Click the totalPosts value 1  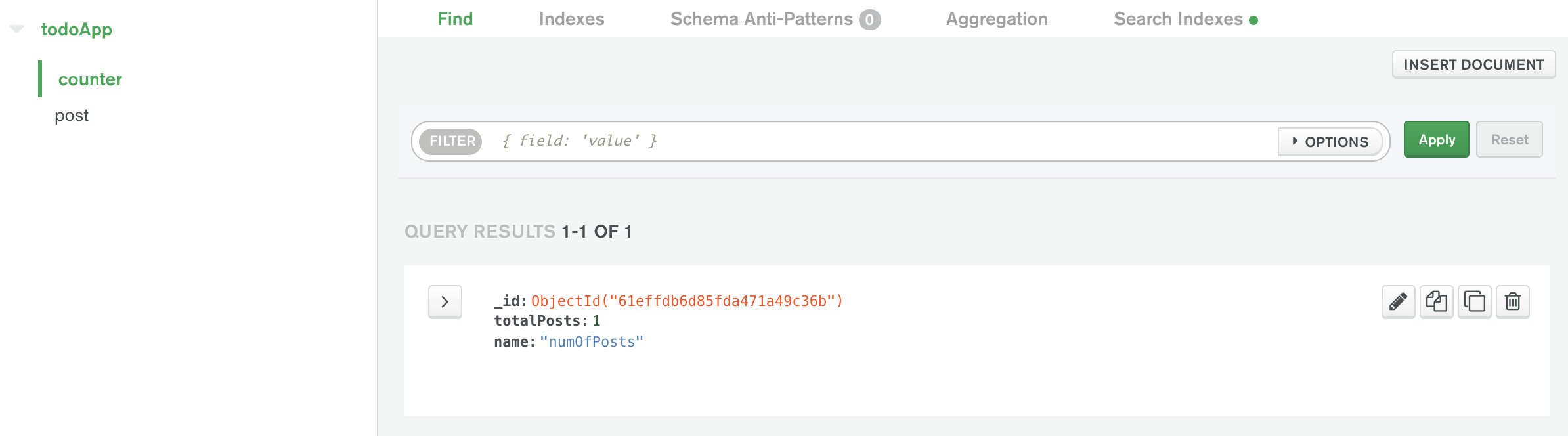(596, 321)
